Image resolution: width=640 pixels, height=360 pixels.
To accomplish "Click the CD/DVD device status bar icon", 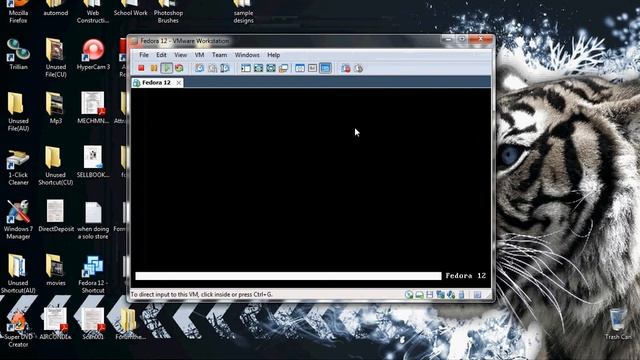I will pos(409,294).
